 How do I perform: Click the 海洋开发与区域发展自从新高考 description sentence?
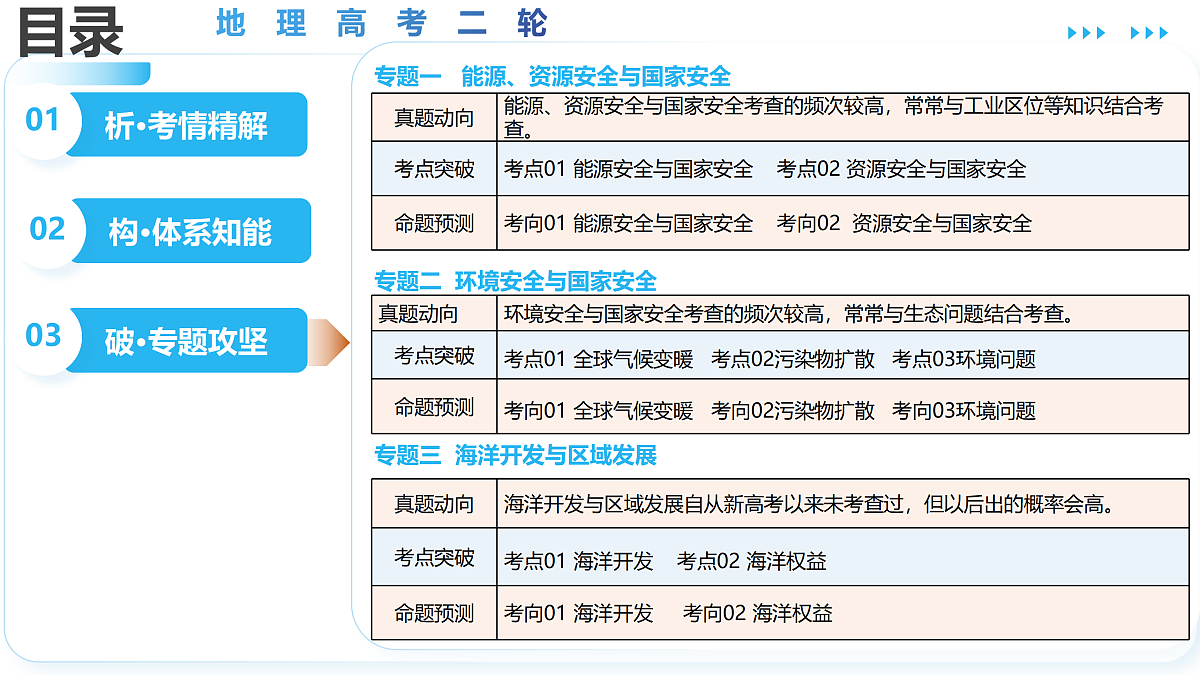coord(809,504)
